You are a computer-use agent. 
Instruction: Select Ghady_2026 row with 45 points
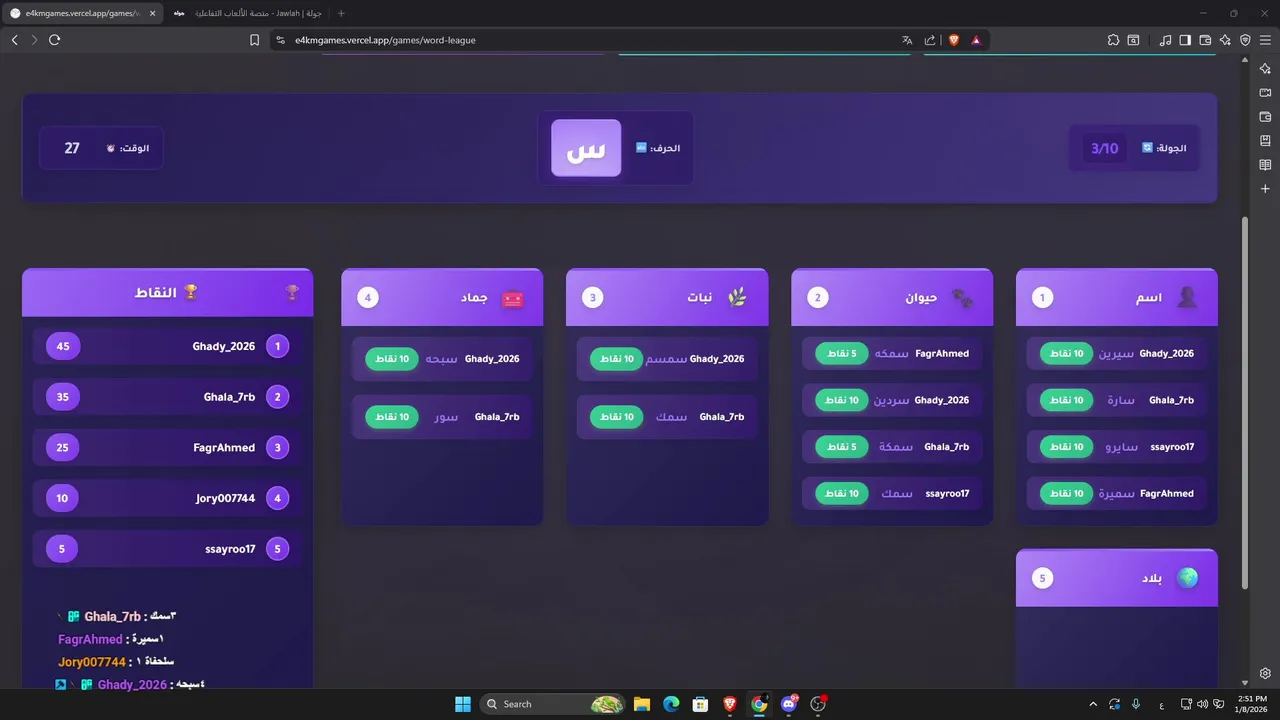167,346
